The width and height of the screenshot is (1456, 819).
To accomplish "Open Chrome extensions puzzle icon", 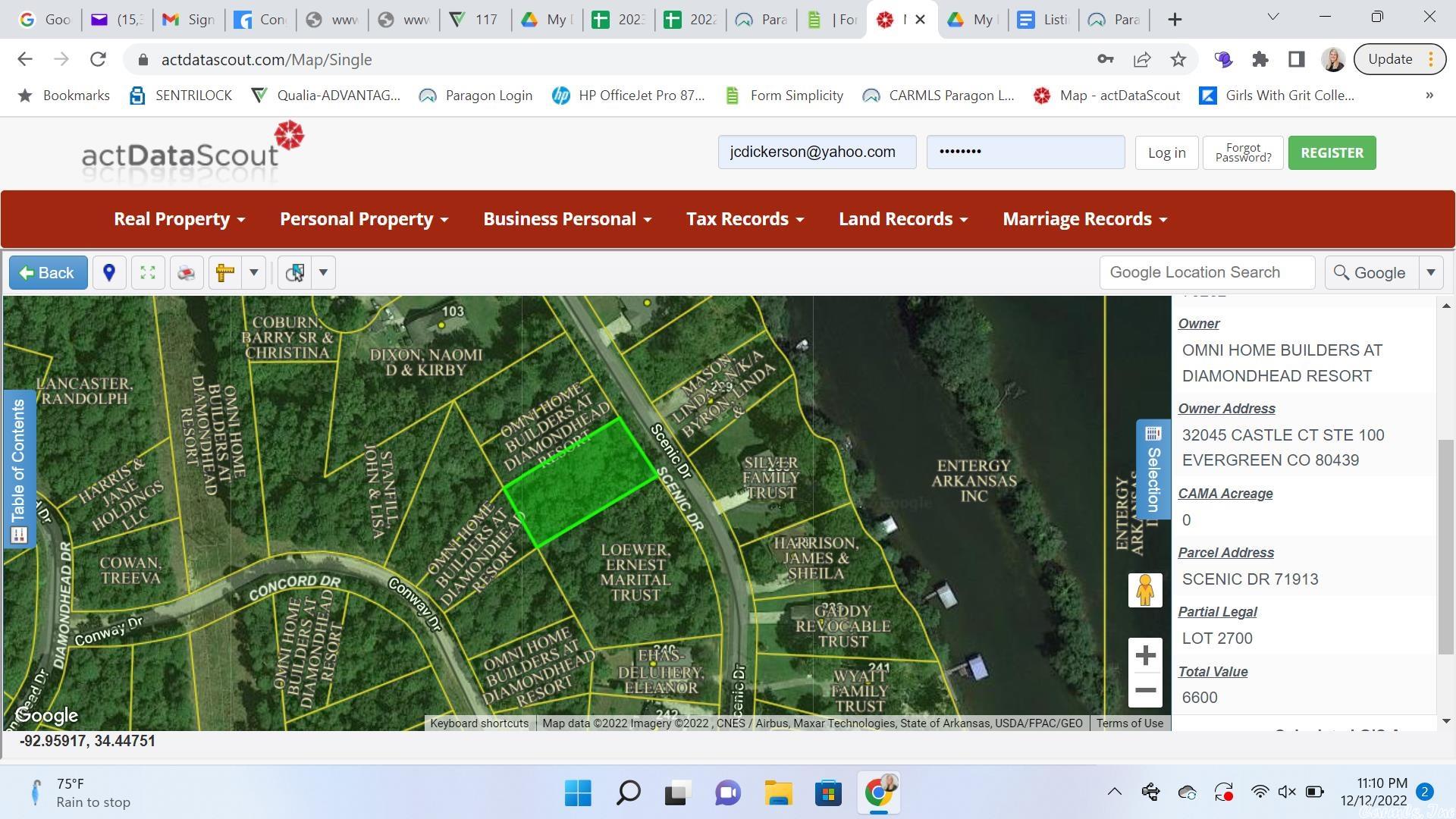I will [1260, 59].
